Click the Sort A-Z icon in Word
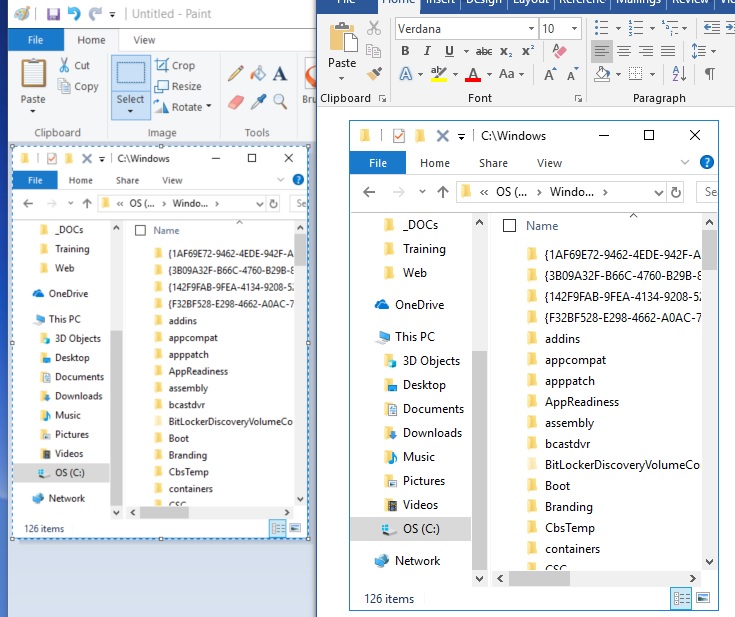735x617 pixels. pos(679,74)
